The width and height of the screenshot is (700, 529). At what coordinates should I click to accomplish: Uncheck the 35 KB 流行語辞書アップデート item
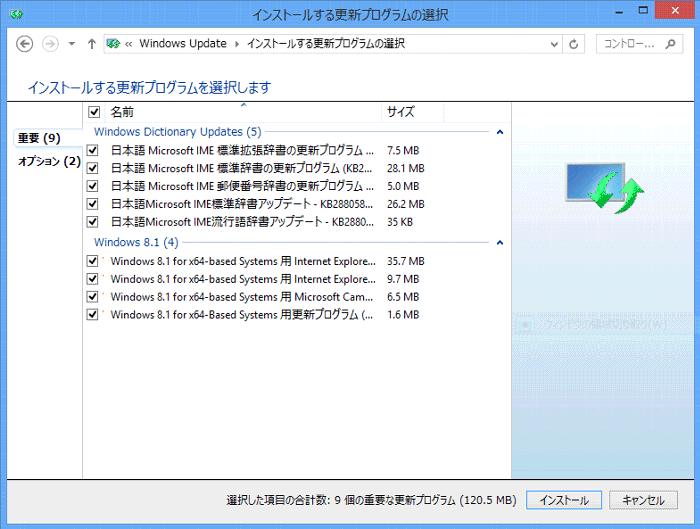92,222
